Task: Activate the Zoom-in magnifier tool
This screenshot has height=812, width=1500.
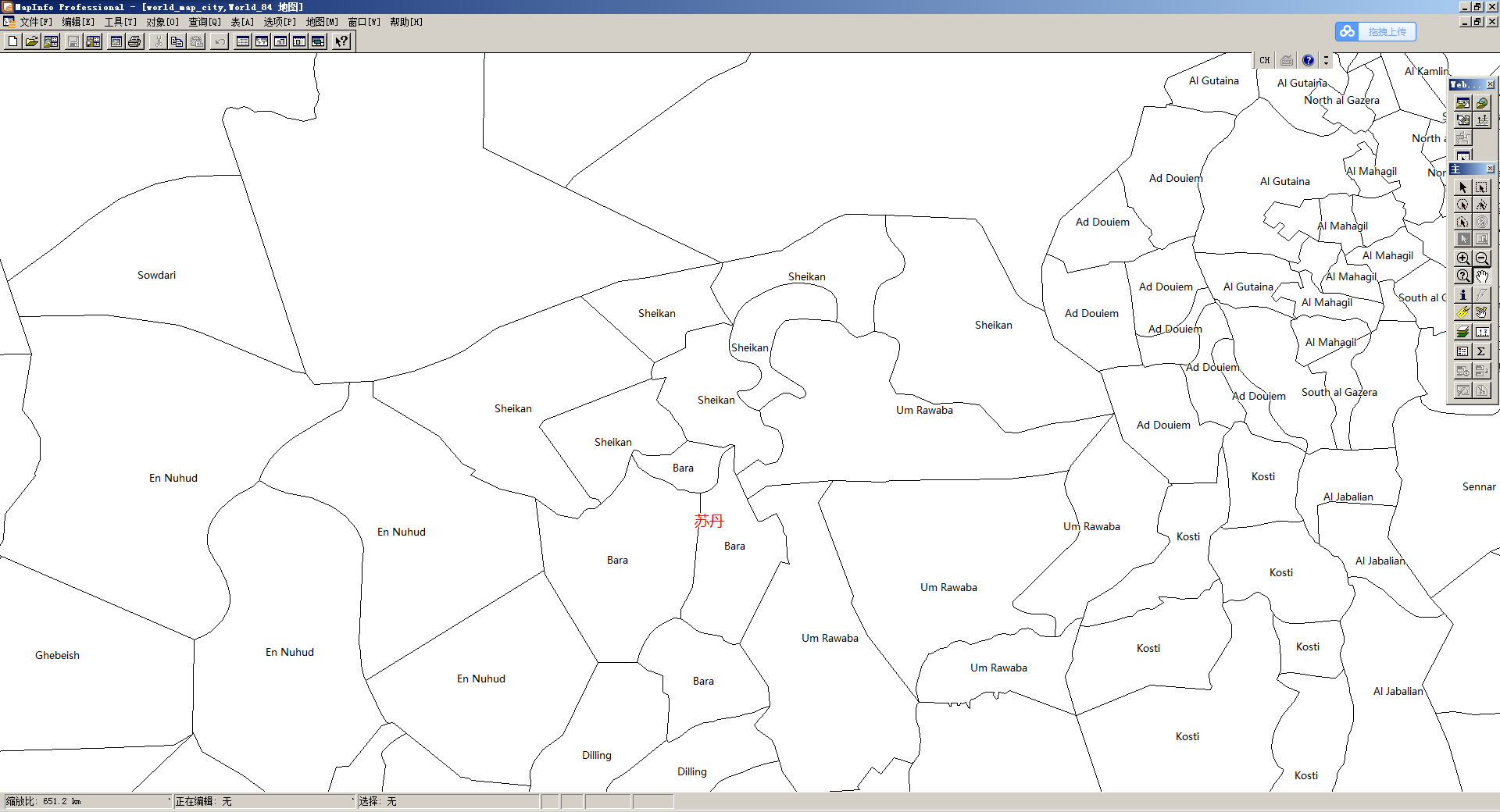Action: [x=1463, y=258]
